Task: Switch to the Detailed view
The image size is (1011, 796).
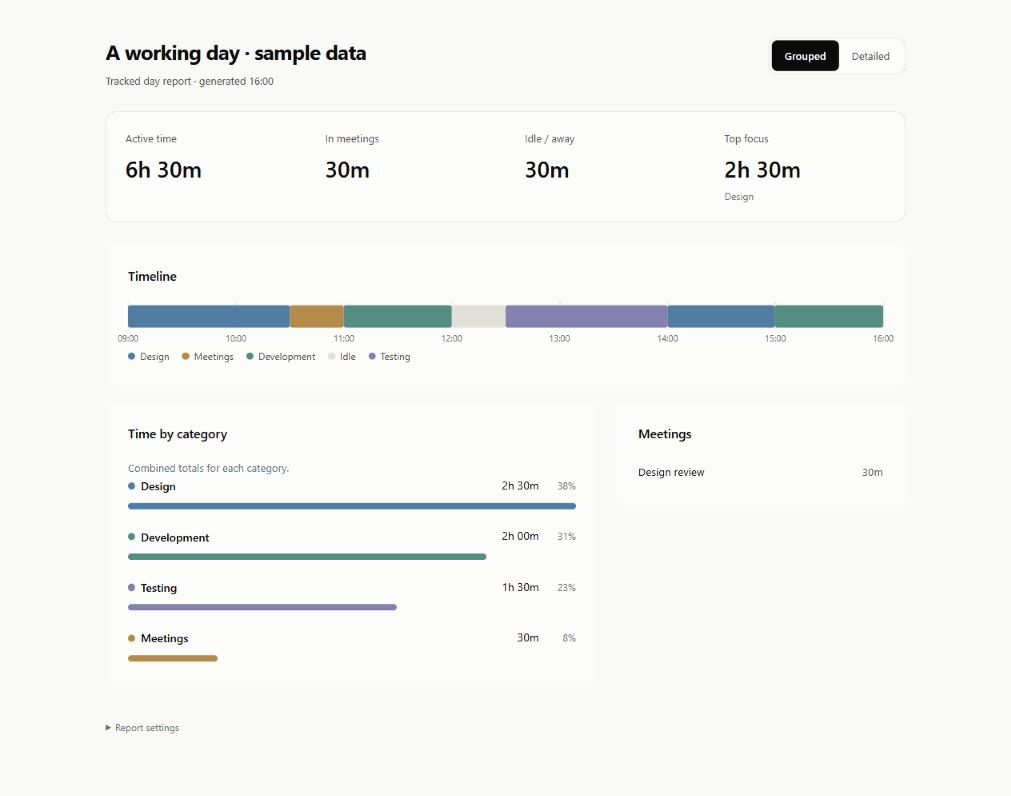Action: 870,56
